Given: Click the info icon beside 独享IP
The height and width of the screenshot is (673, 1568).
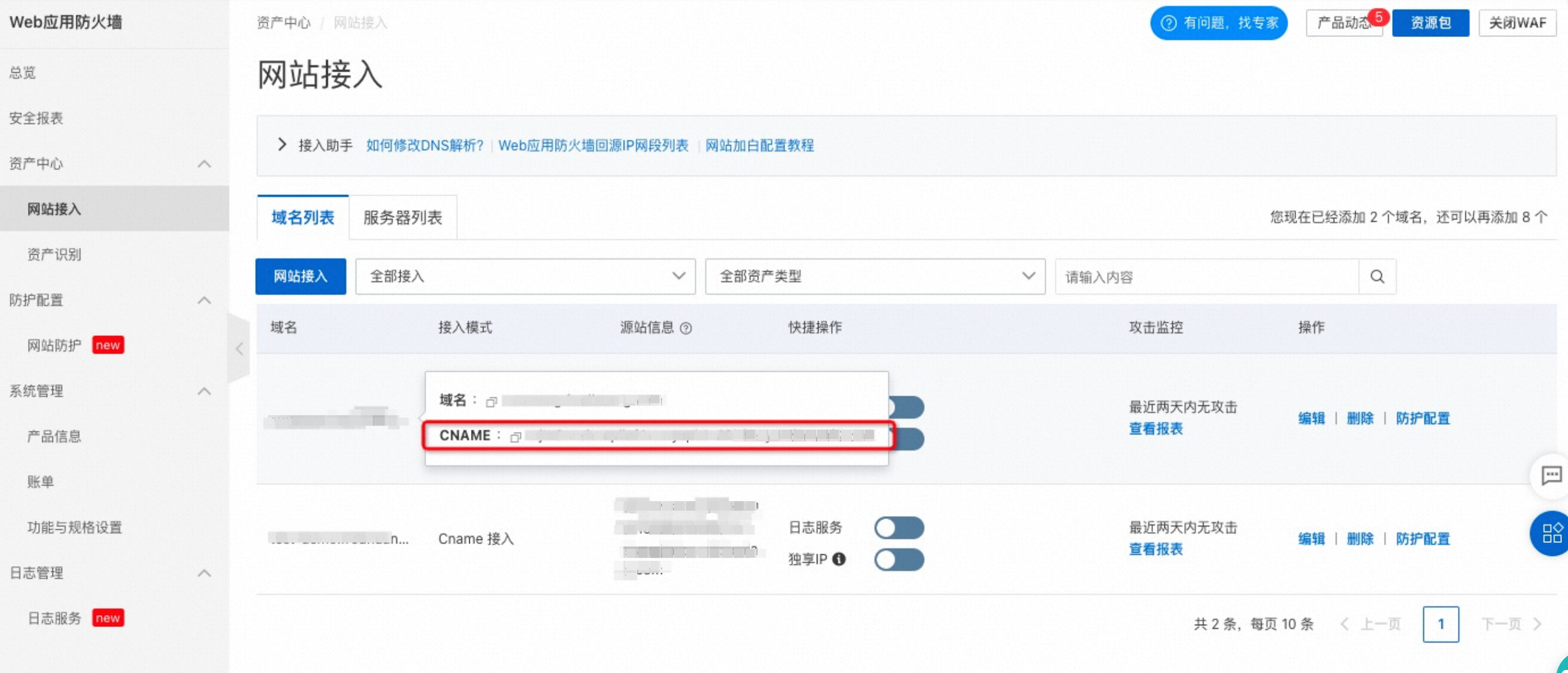Looking at the screenshot, I should point(839,558).
